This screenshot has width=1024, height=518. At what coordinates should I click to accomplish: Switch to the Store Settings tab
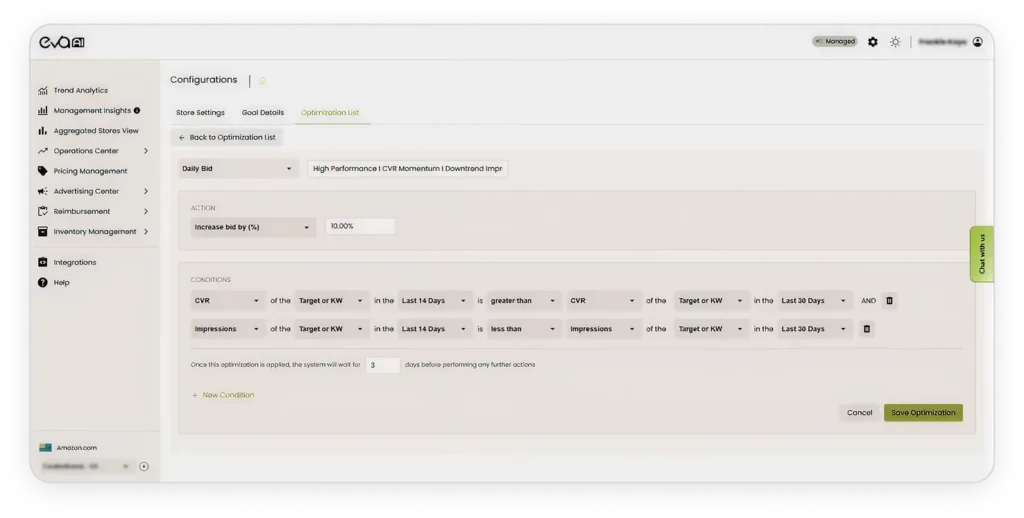coord(200,112)
